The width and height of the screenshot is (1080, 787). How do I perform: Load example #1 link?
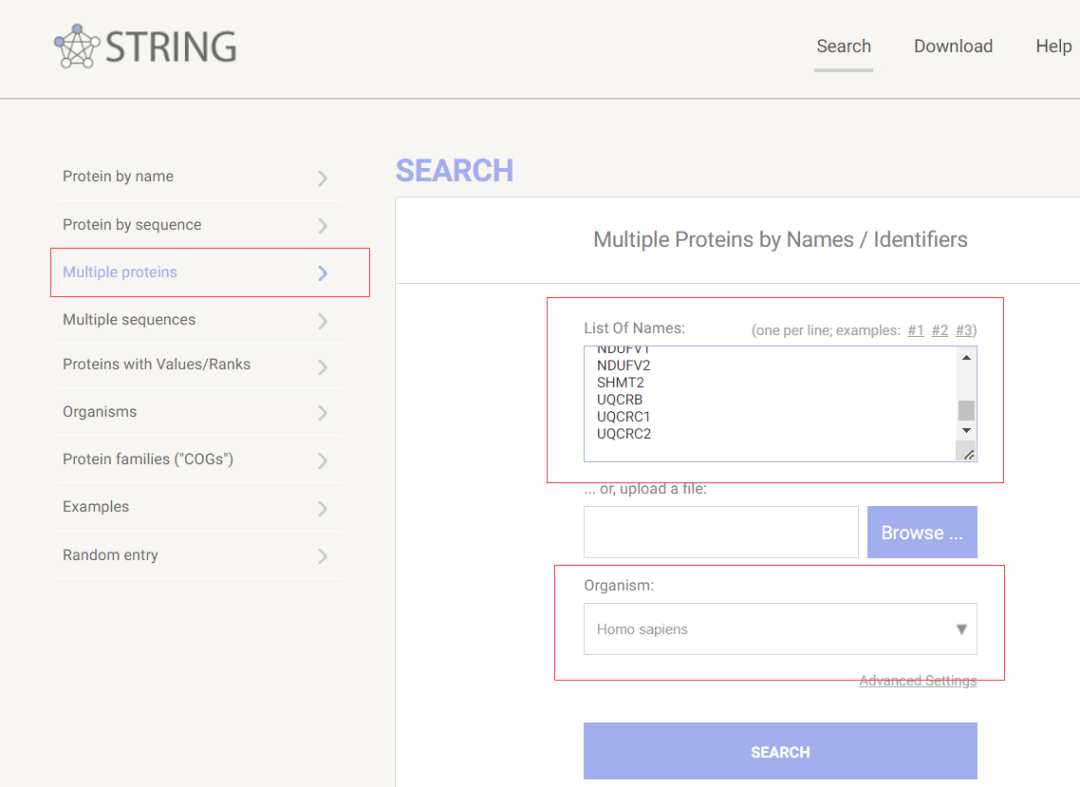click(915, 330)
